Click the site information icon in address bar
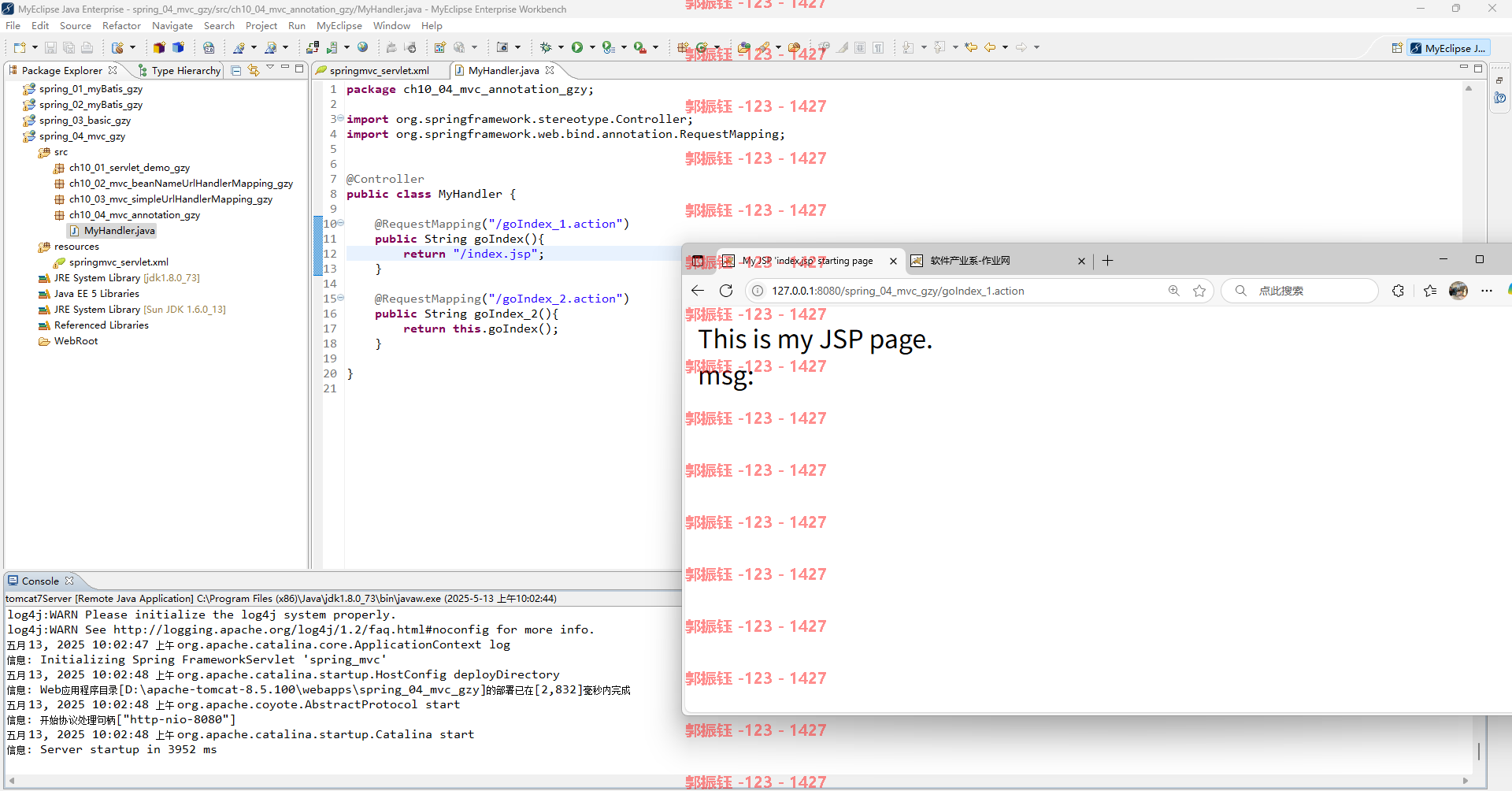The width and height of the screenshot is (1512, 791). point(758,291)
